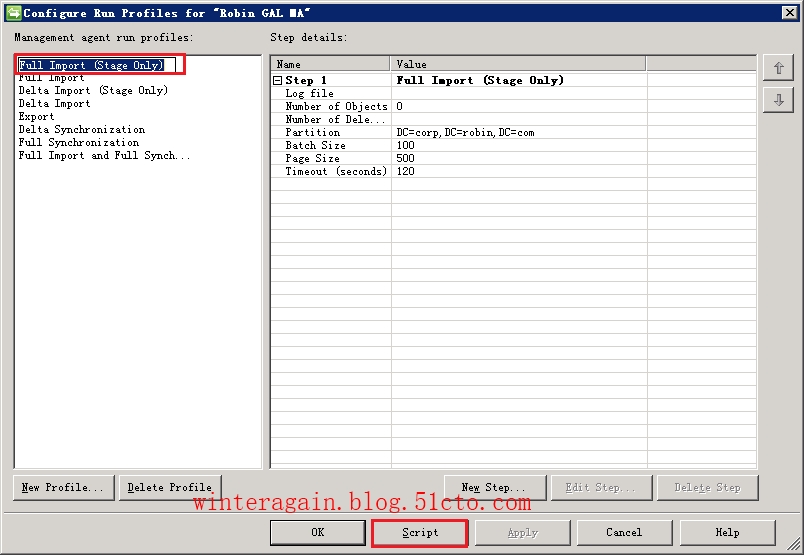Image resolution: width=804 pixels, height=555 pixels.
Task: Click the Partition row label
Action: [313, 132]
